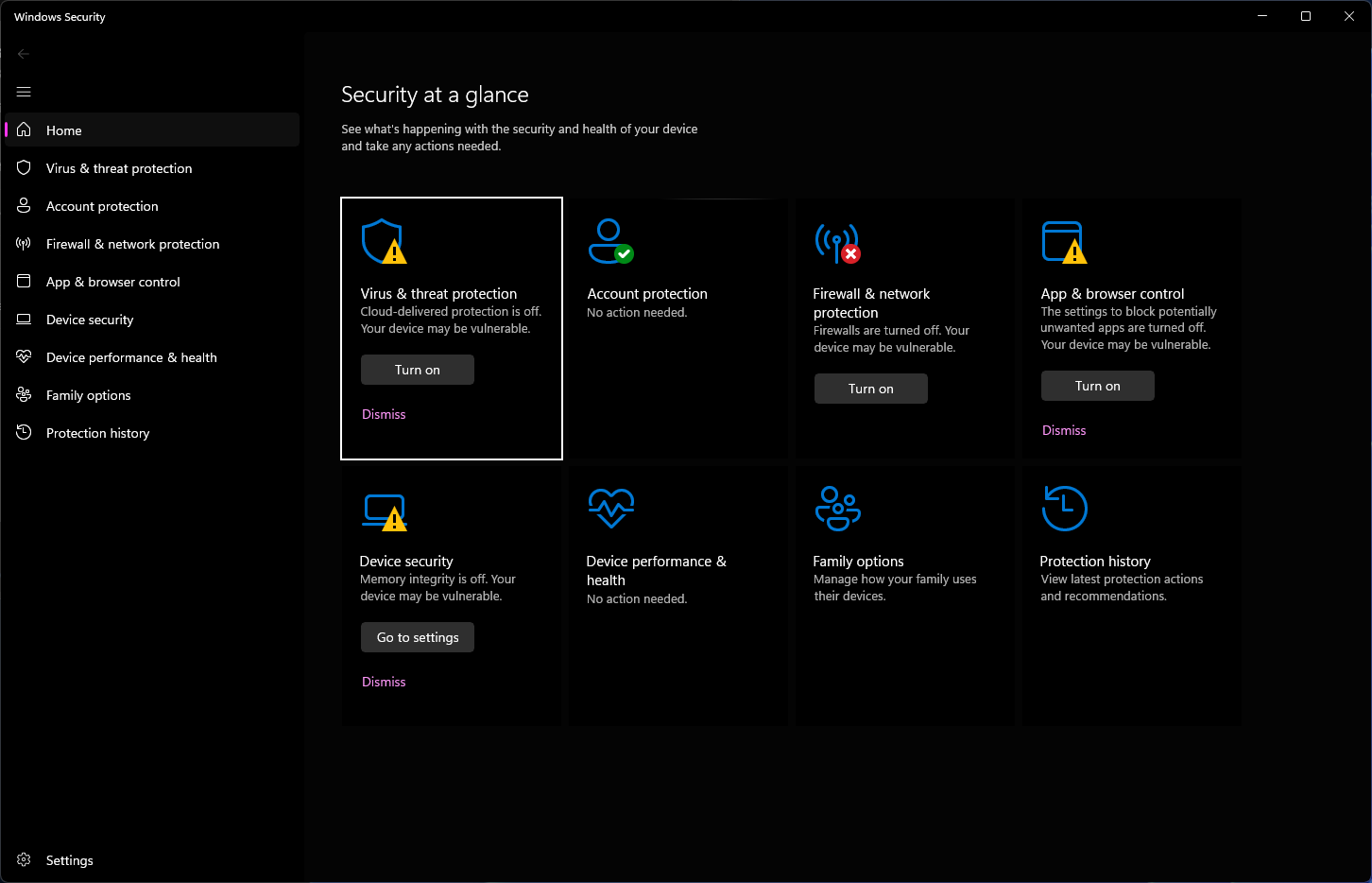Turn on App & browser control blocking
The image size is (1372, 883).
click(1098, 386)
